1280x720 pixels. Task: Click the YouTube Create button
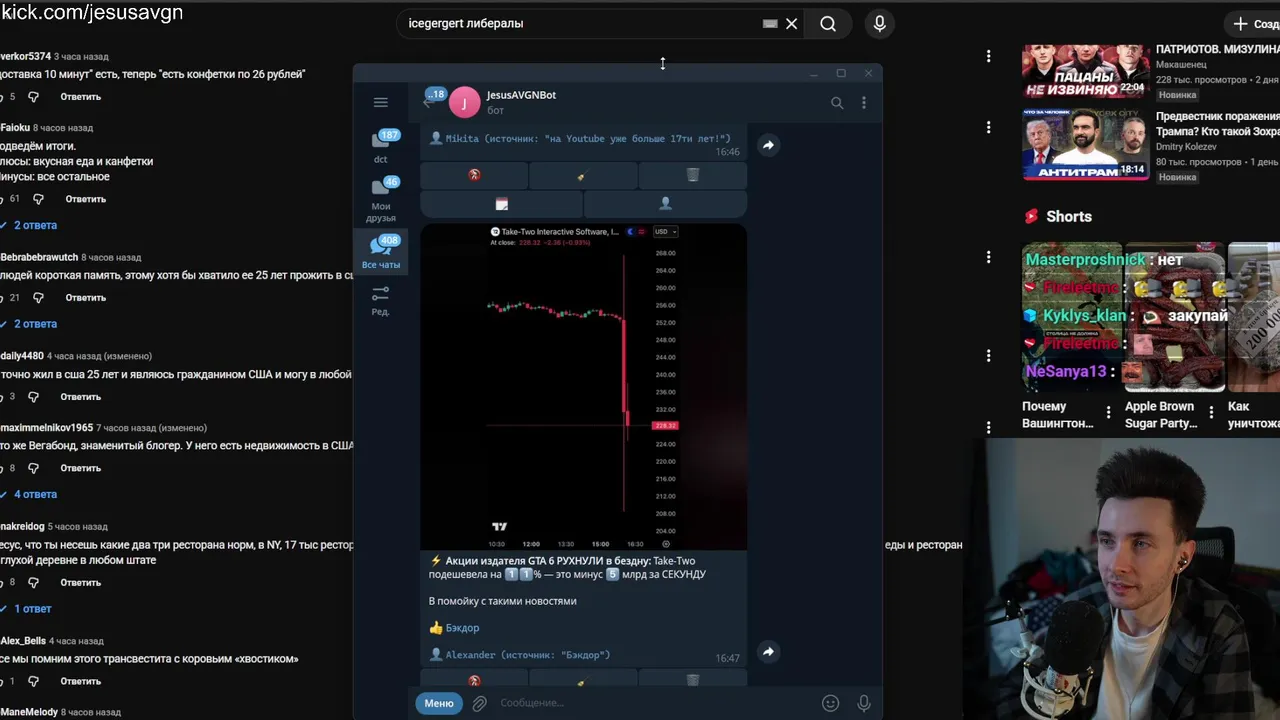pos(1254,23)
